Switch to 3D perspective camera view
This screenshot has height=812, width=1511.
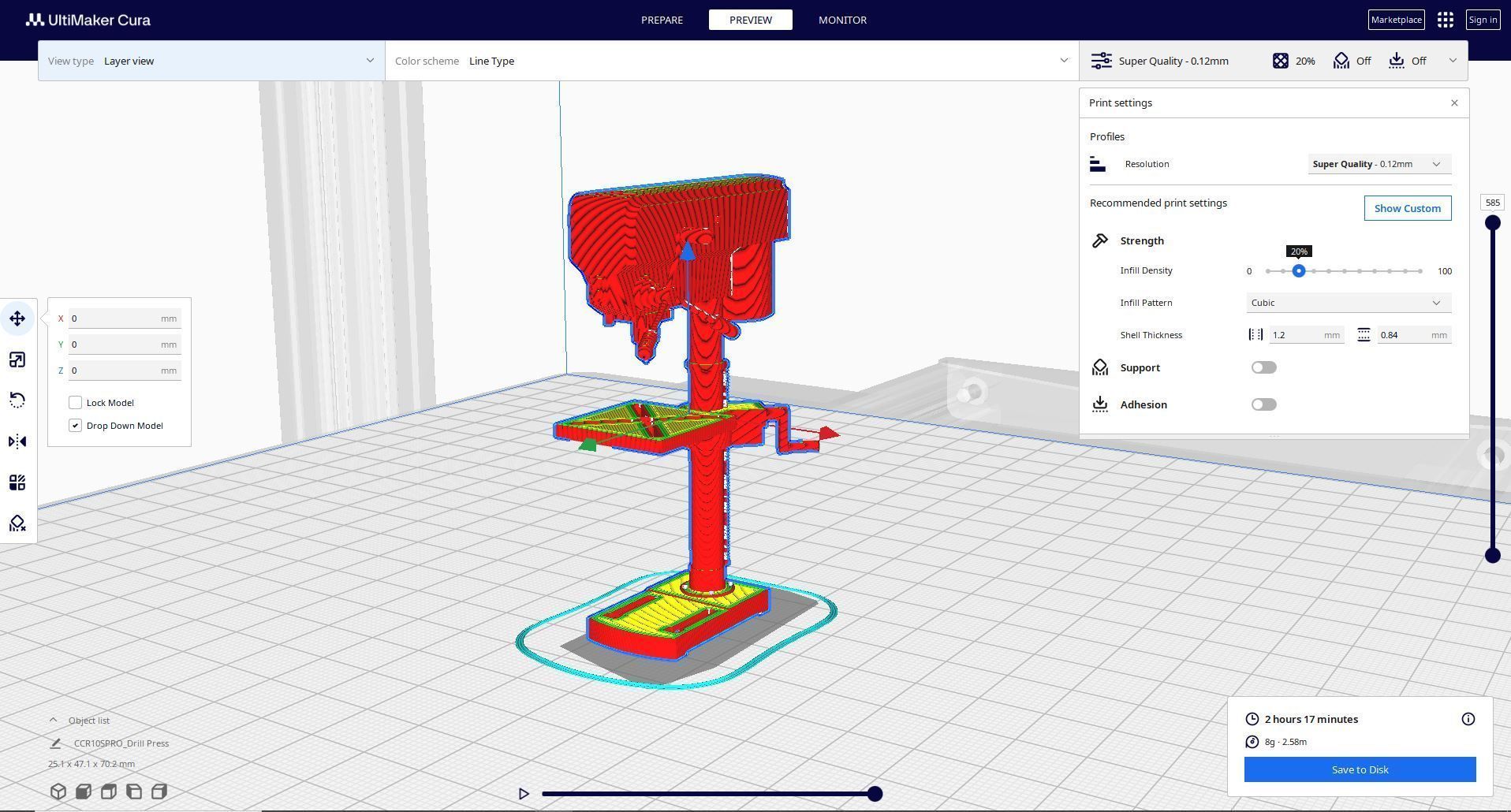[x=58, y=792]
